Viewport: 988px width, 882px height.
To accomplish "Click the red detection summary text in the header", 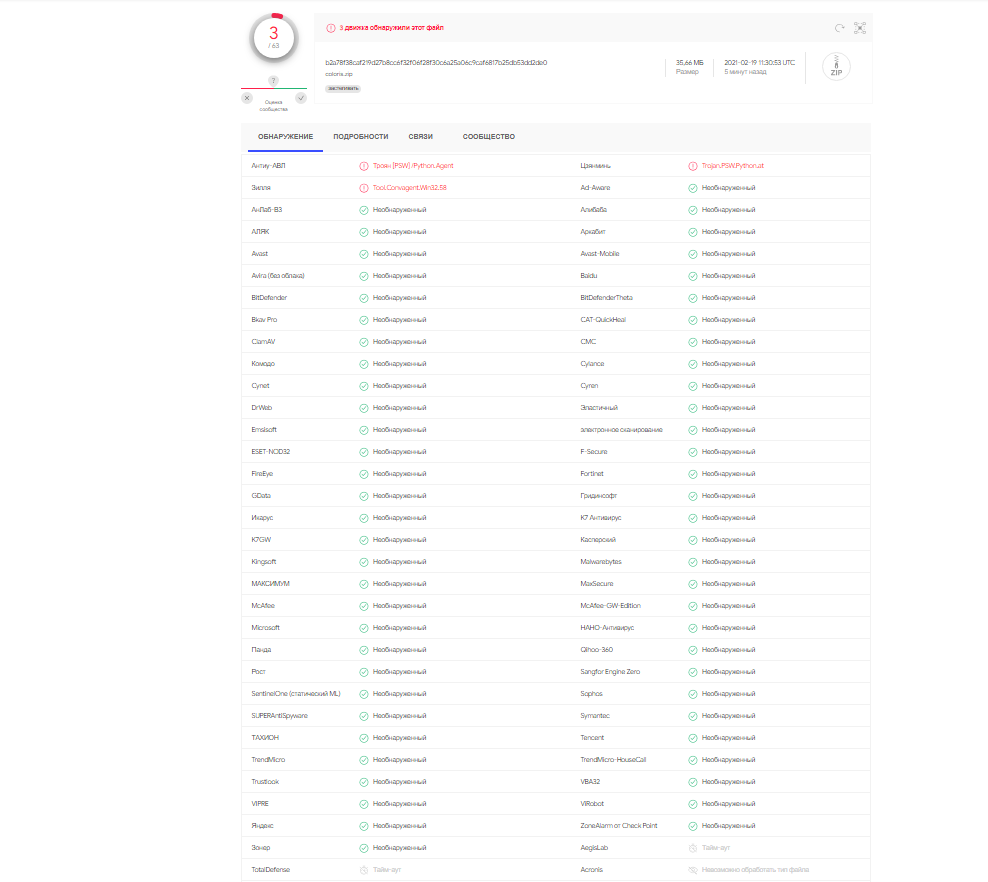I will click(x=391, y=28).
